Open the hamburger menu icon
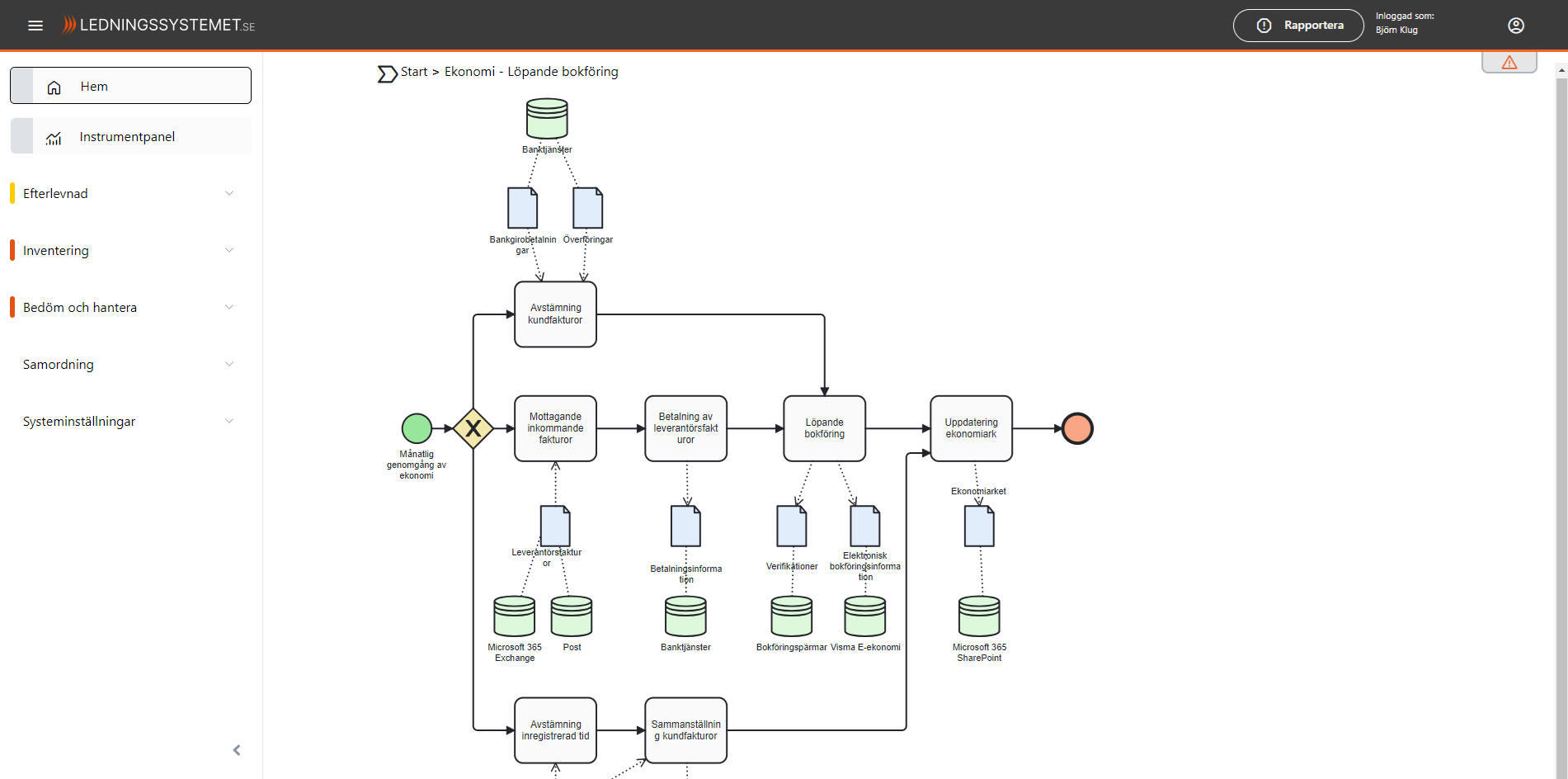 [x=35, y=26]
